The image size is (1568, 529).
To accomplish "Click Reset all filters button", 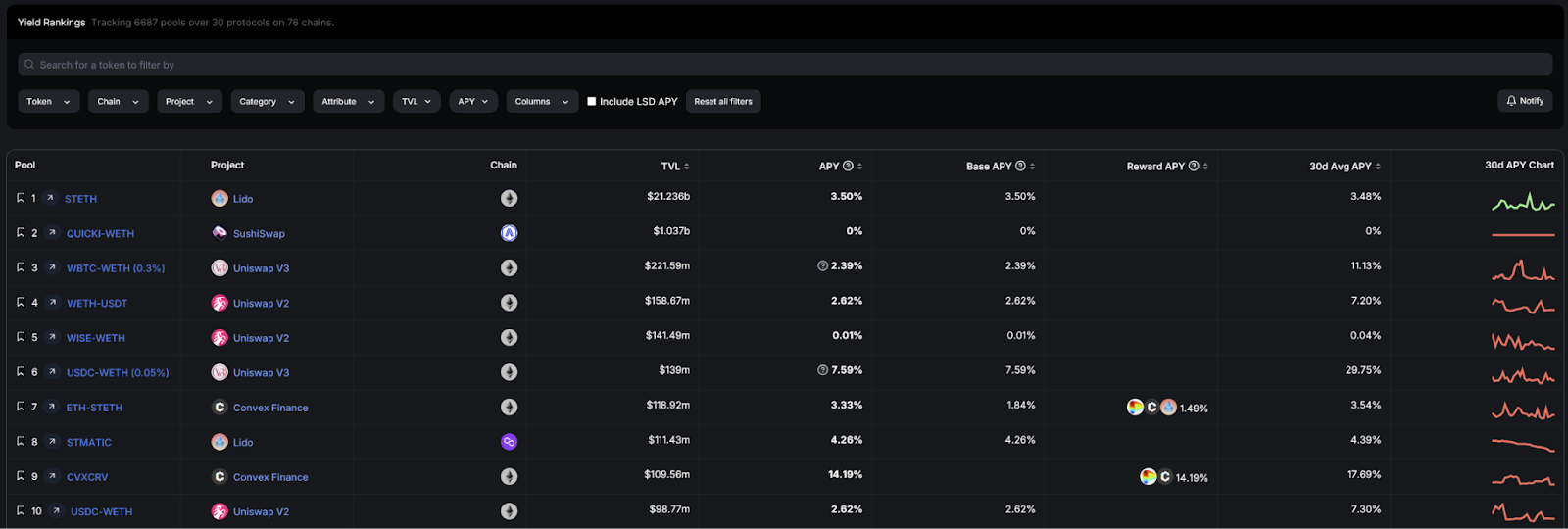I will (723, 101).
